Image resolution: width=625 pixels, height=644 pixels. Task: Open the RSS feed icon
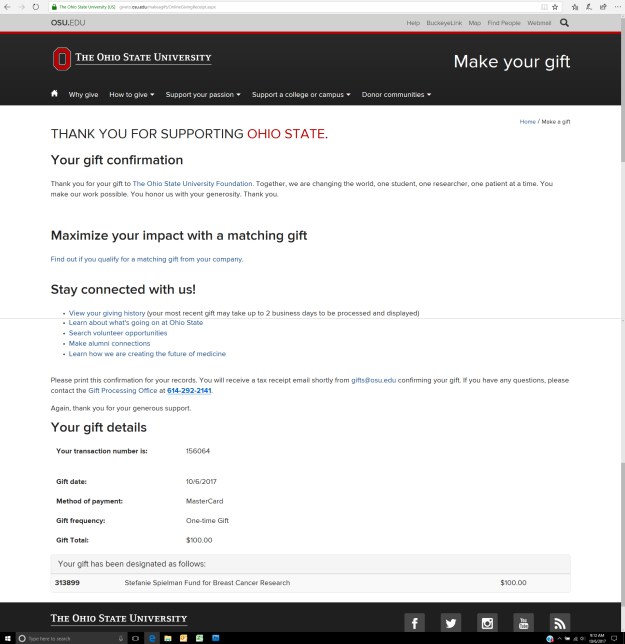coord(560,623)
